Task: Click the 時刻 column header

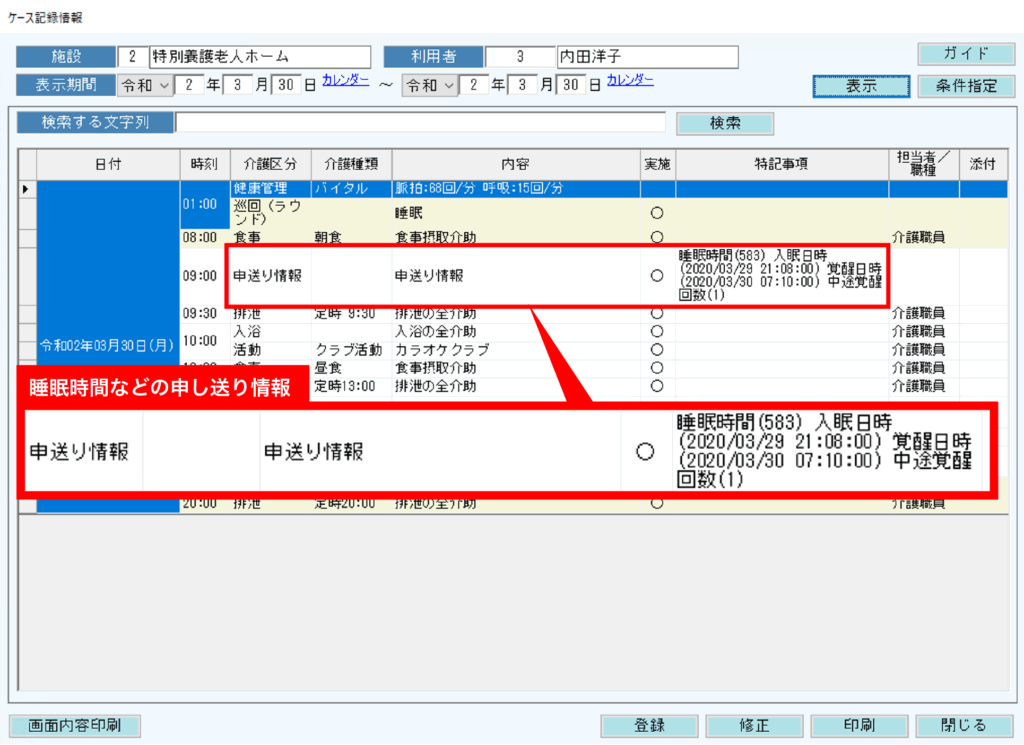Action: point(204,164)
